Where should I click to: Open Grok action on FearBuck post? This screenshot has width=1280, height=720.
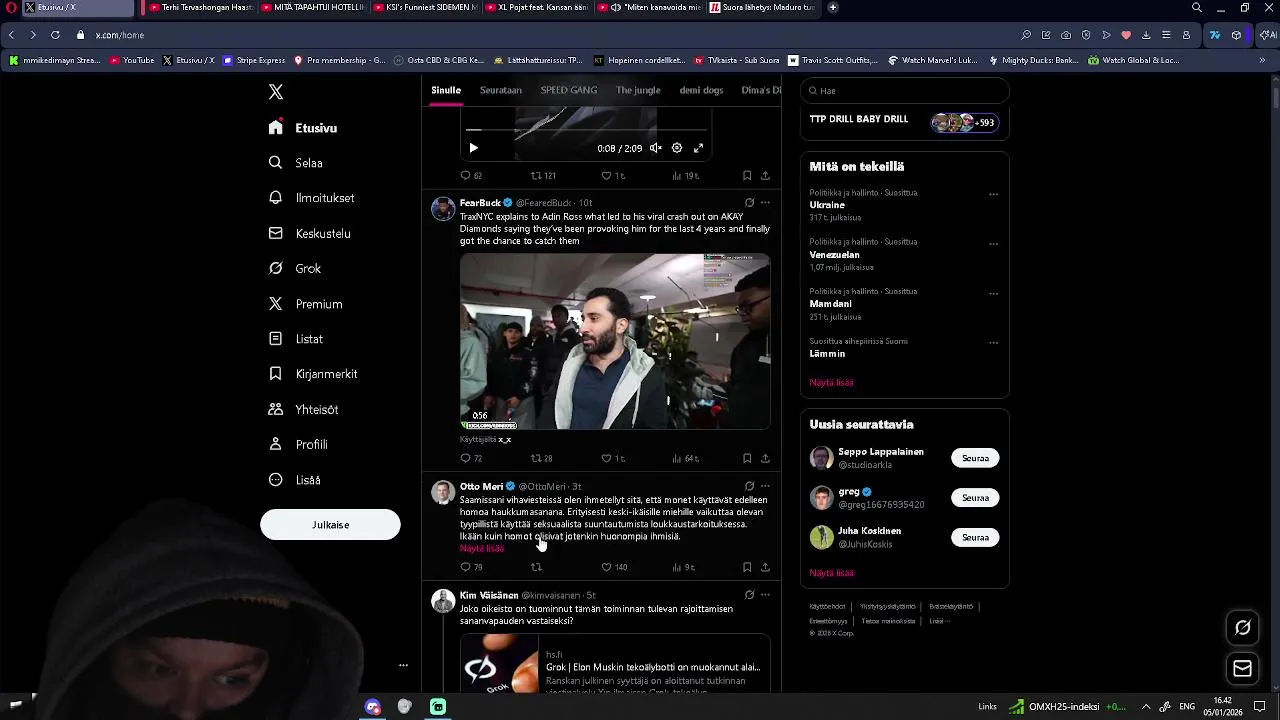(x=749, y=202)
